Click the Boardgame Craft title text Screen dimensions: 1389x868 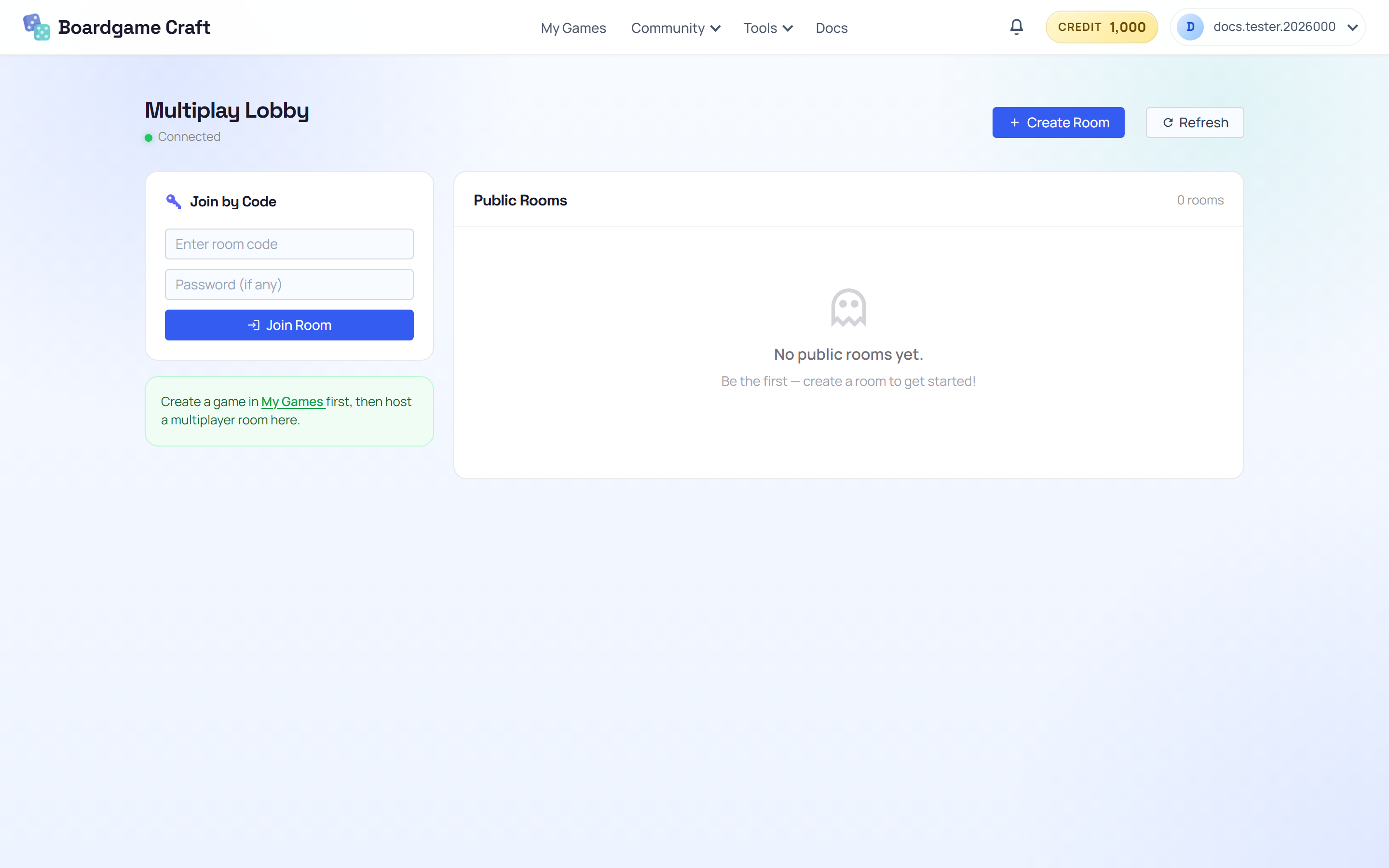click(x=134, y=27)
